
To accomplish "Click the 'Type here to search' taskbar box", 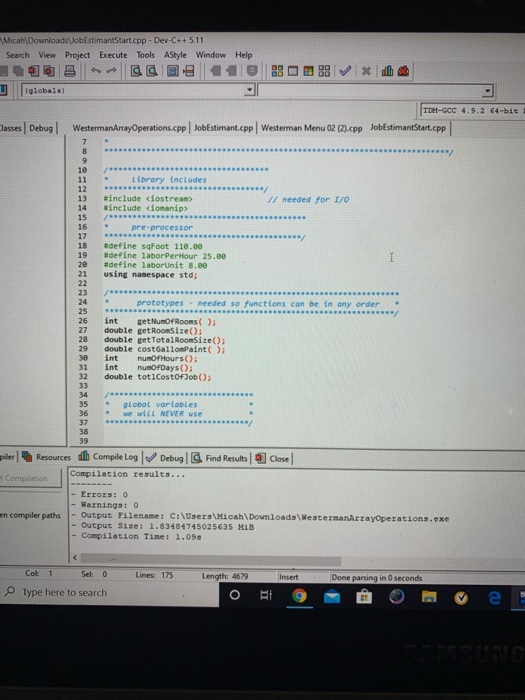I will (x=109, y=593).
